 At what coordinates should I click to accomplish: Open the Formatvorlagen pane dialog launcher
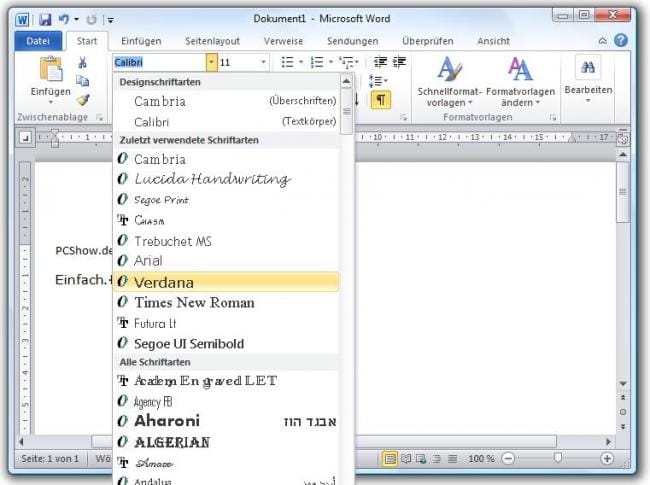click(x=553, y=118)
